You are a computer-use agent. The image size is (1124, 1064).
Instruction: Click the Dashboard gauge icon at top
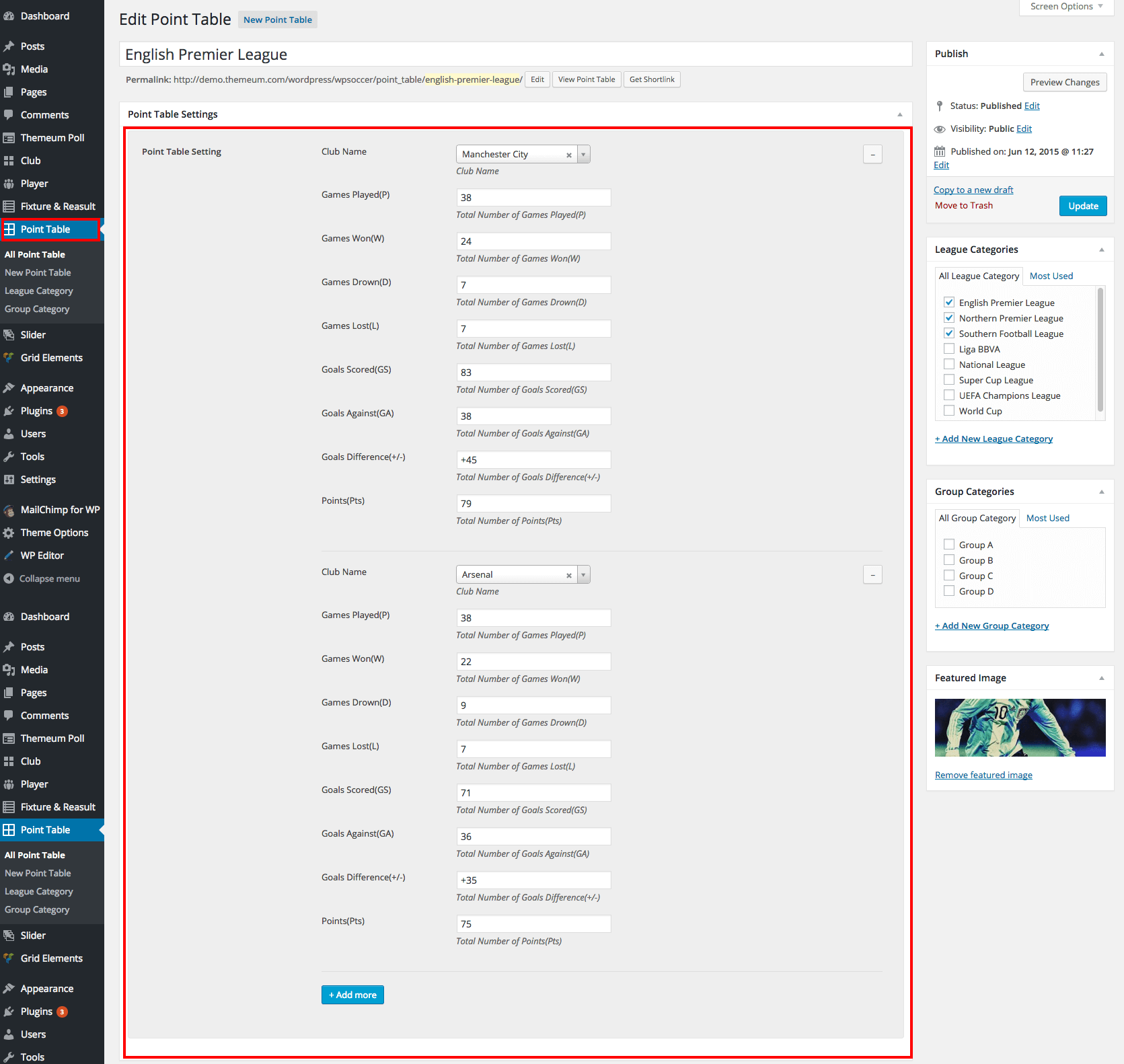(9, 16)
